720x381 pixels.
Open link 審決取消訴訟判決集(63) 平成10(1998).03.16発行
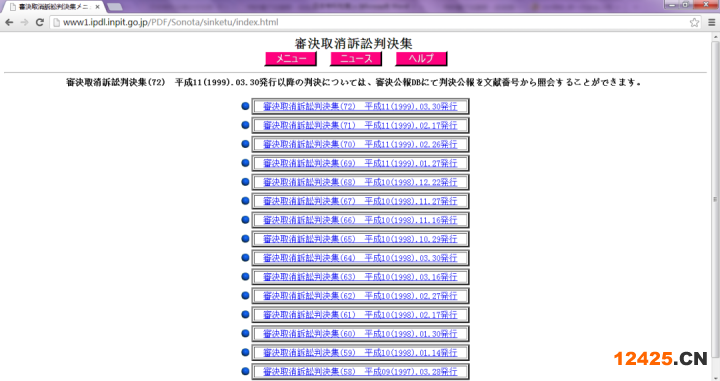(x=360, y=277)
